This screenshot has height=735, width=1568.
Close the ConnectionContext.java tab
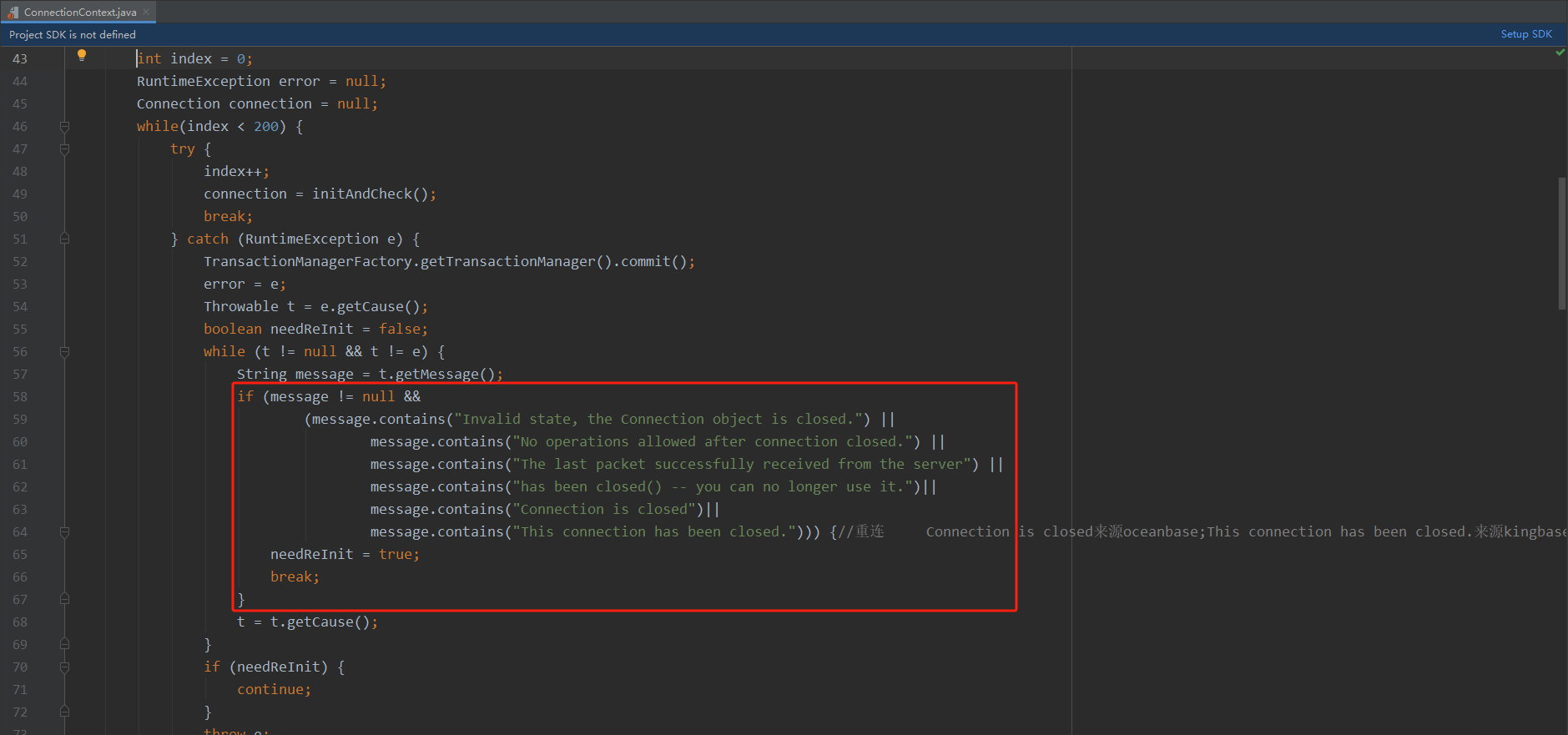[x=147, y=12]
